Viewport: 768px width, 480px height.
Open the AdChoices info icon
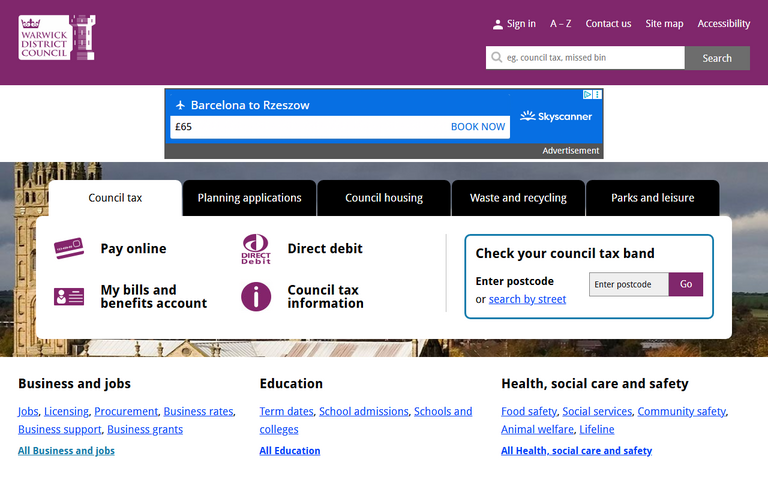click(x=588, y=95)
